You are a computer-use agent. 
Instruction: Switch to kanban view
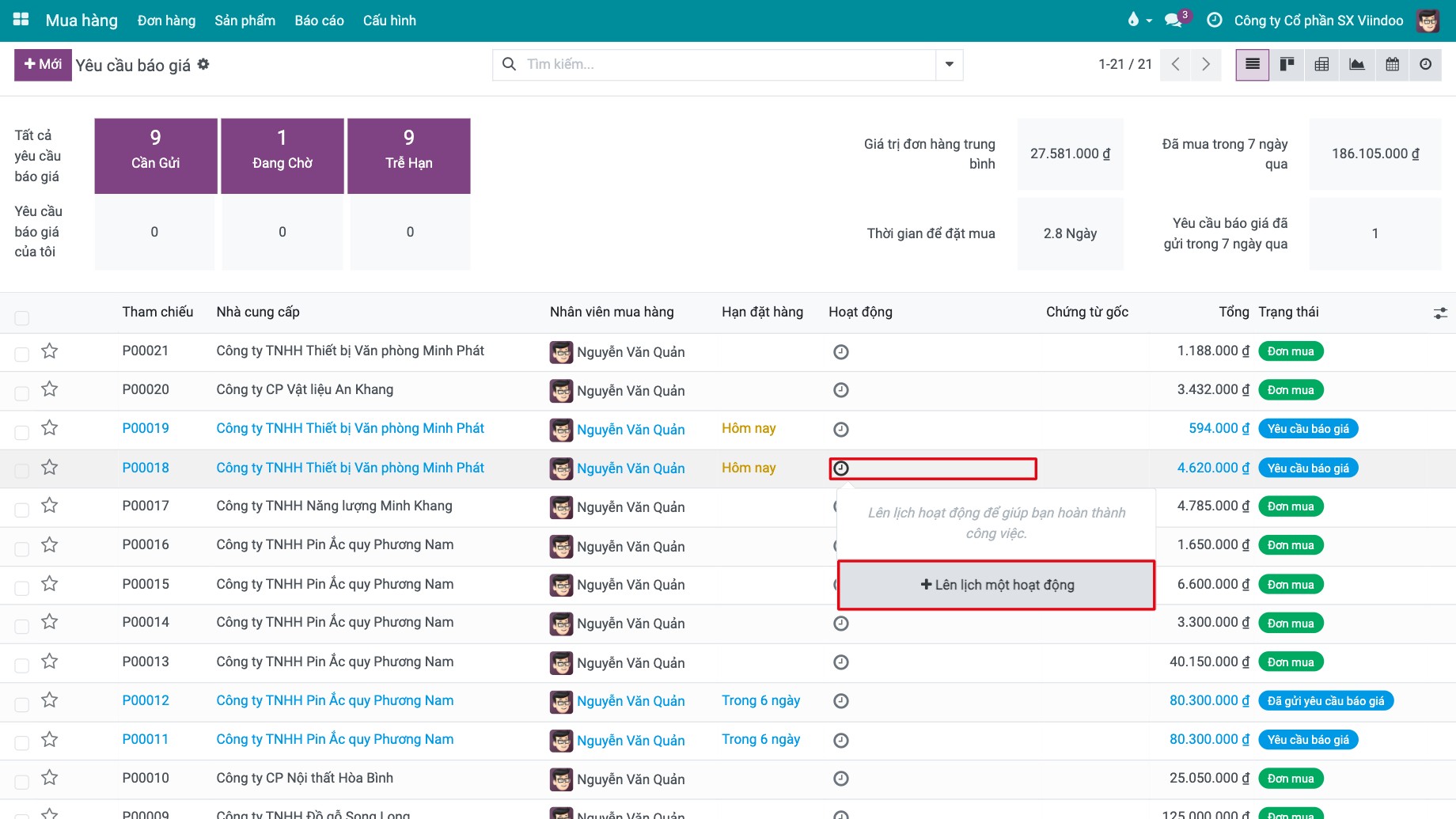[x=1287, y=65]
